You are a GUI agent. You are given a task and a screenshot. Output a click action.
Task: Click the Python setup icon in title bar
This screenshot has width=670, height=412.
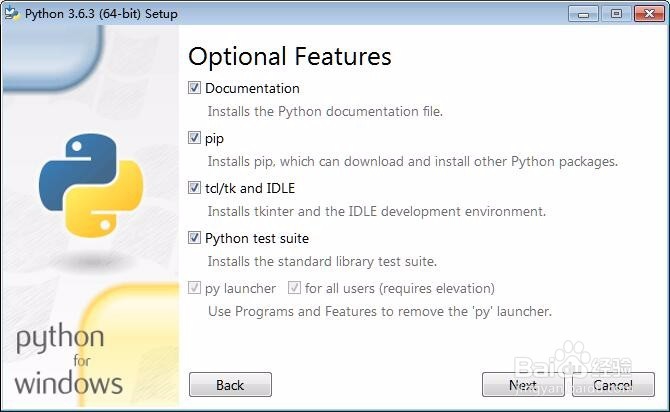pos(11,12)
